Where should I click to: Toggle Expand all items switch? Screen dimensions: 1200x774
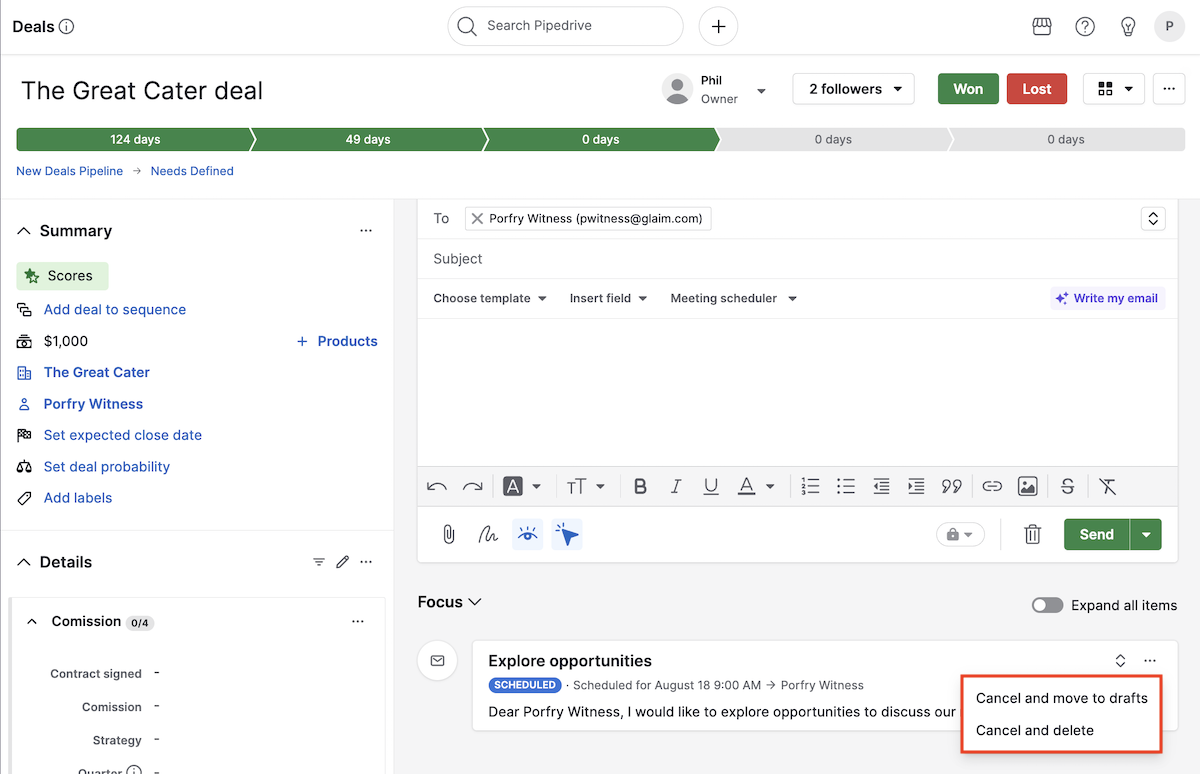[1047, 605]
